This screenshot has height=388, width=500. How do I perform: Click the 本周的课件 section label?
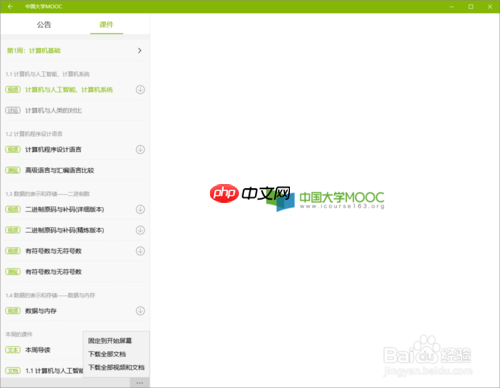19,334
